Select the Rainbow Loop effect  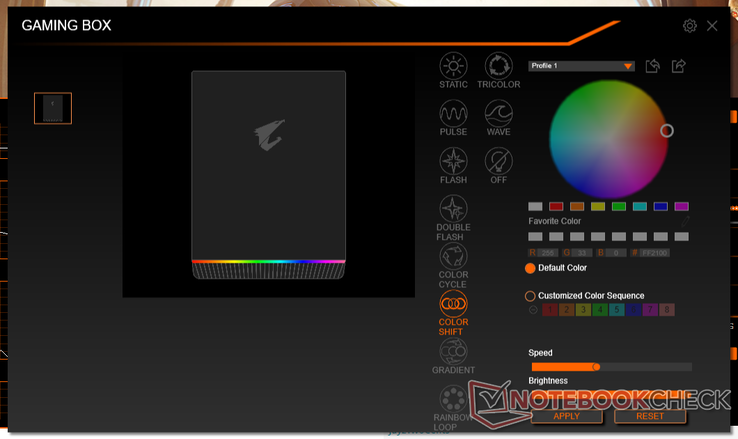click(453, 408)
